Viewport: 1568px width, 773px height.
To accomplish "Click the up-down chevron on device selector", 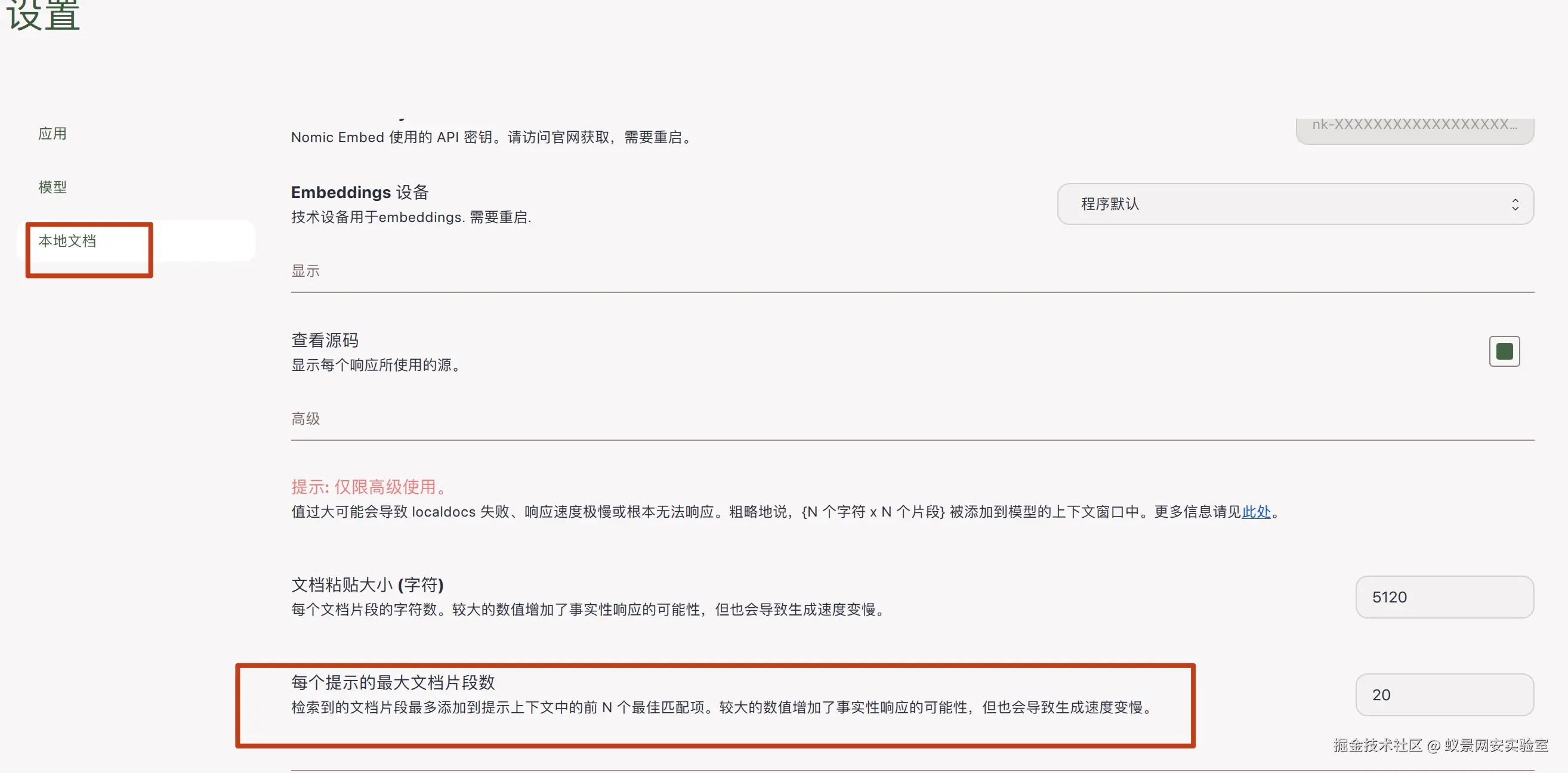I will [x=1514, y=205].
